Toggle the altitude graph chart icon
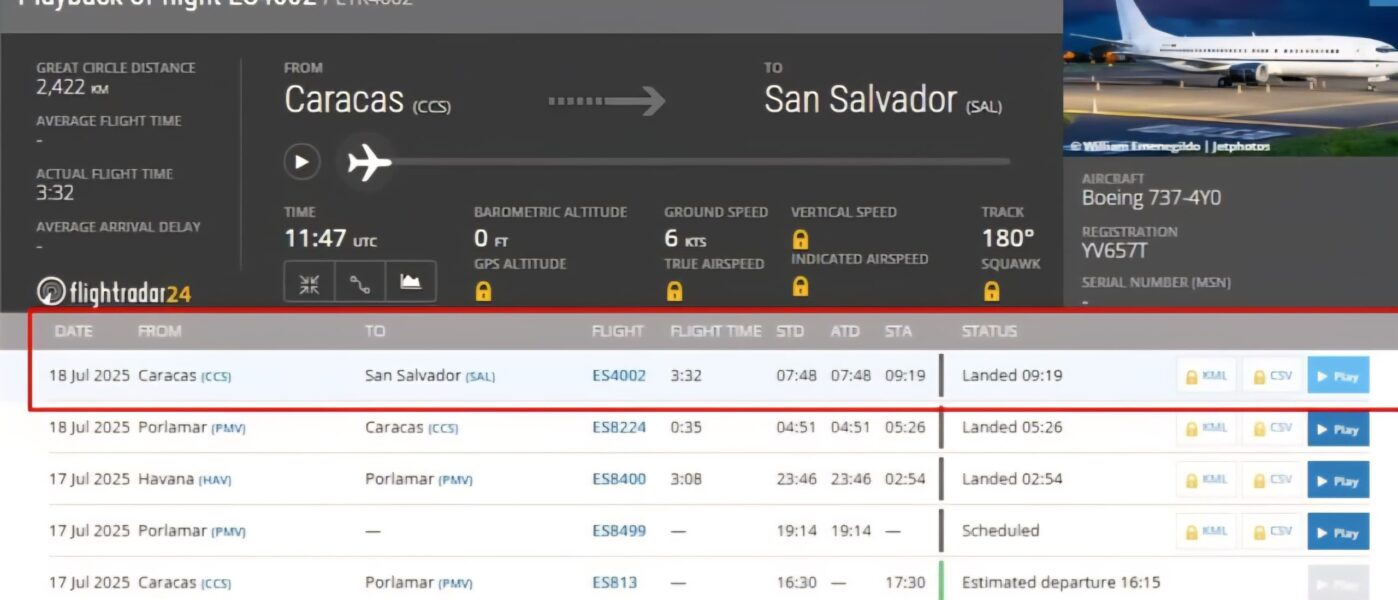1398x600 pixels. [x=410, y=282]
